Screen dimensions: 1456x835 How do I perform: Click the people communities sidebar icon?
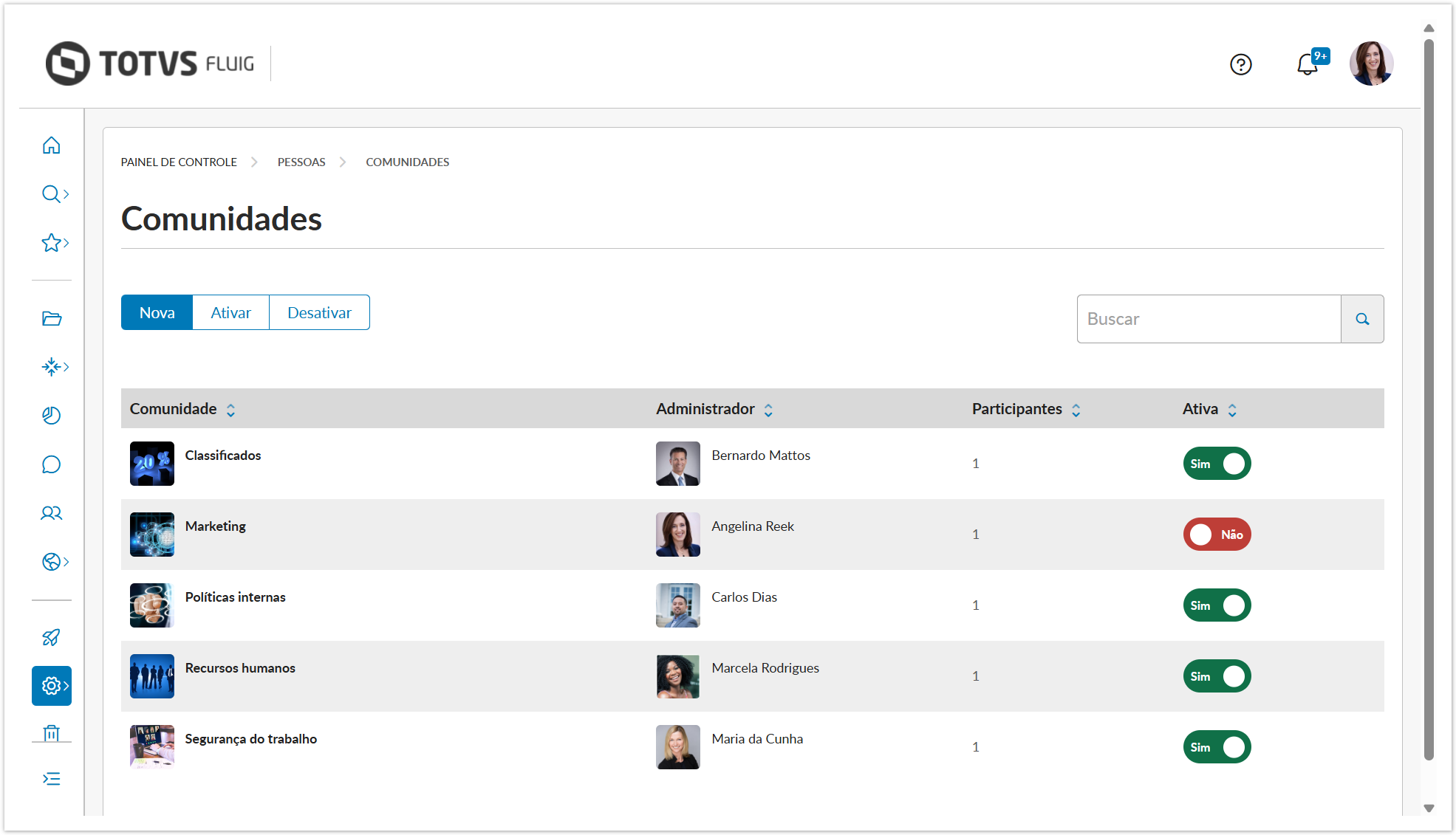pyautogui.click(x=51, y=513)
